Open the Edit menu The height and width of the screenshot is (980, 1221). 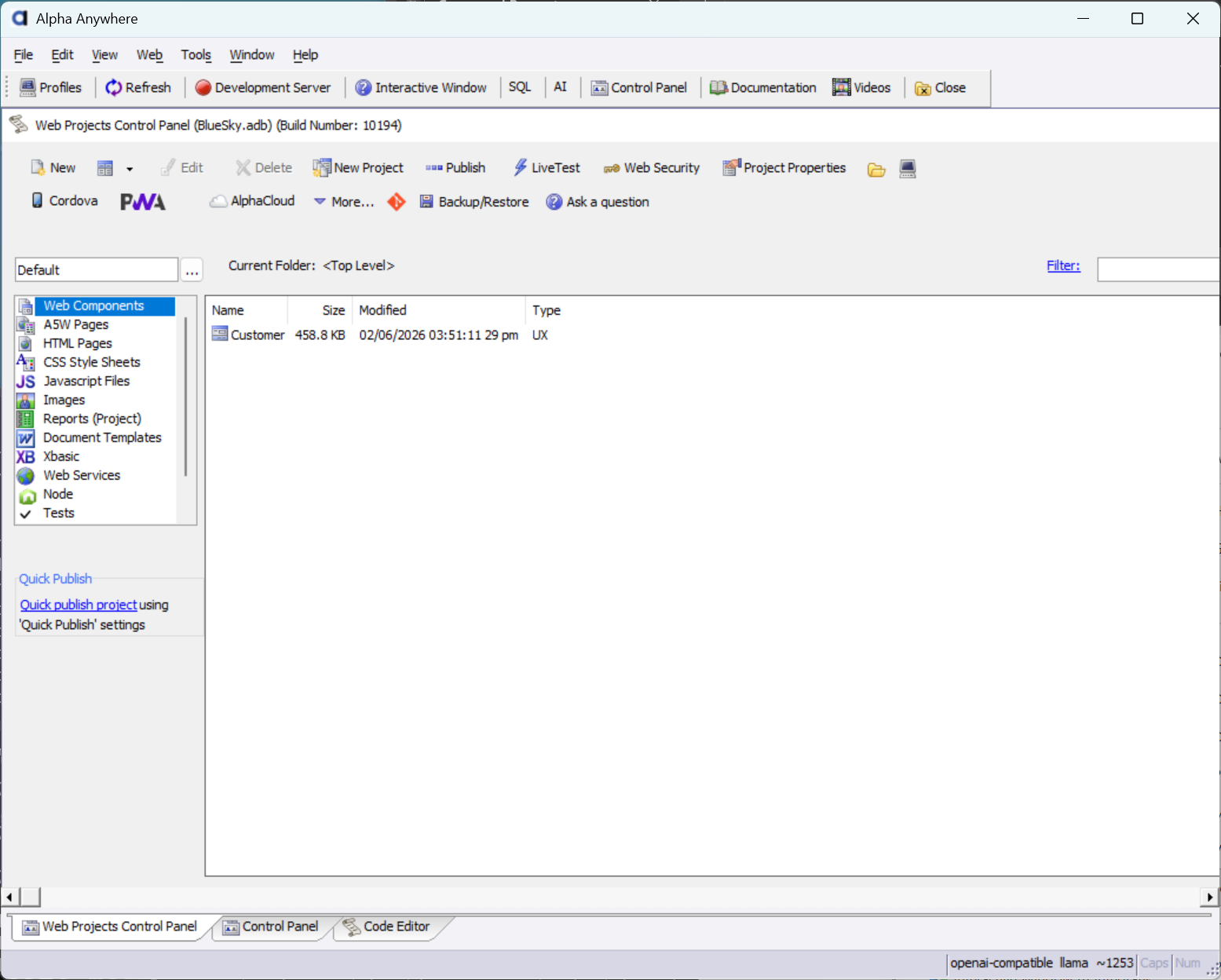62,55
